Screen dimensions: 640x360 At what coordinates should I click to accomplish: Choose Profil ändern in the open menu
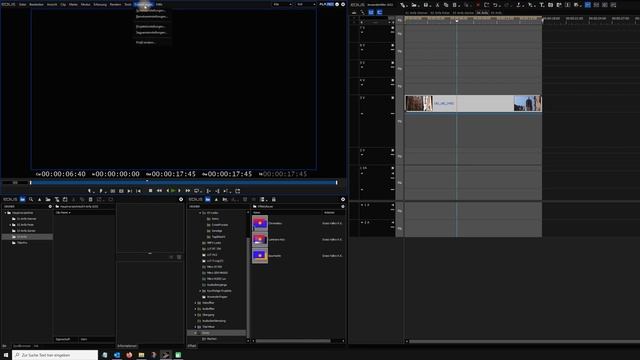click(146, 42)
